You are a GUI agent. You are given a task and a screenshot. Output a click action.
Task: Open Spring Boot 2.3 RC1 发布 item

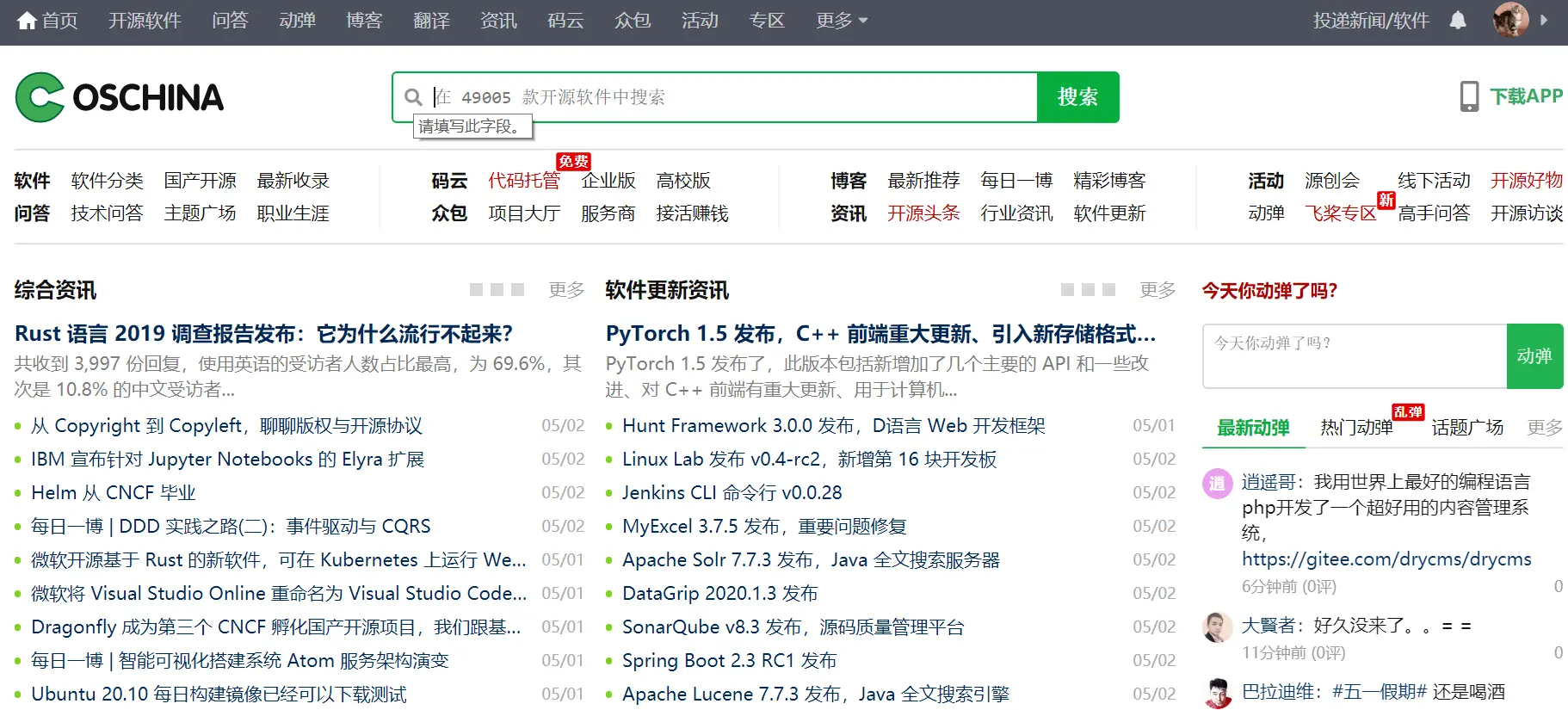730,661
